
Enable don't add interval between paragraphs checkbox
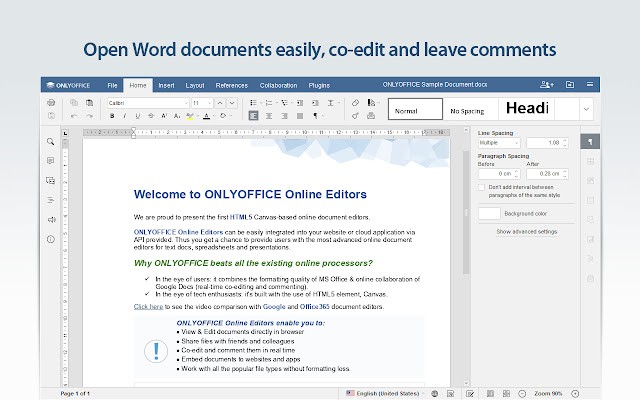(x=483, y=187)
